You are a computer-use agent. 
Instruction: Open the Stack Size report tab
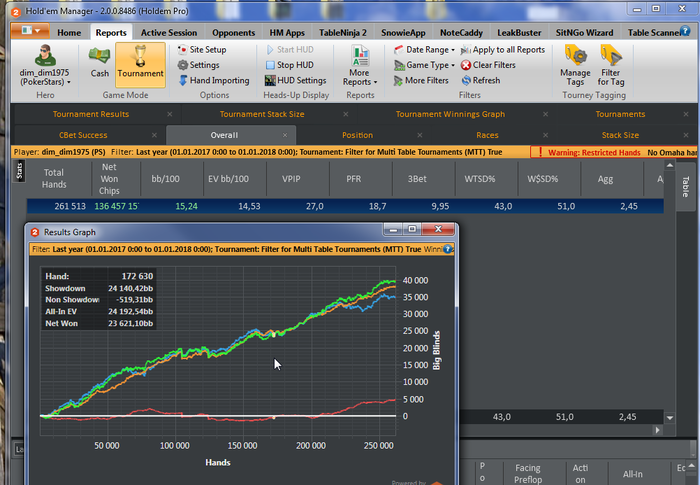coord(620,135)
